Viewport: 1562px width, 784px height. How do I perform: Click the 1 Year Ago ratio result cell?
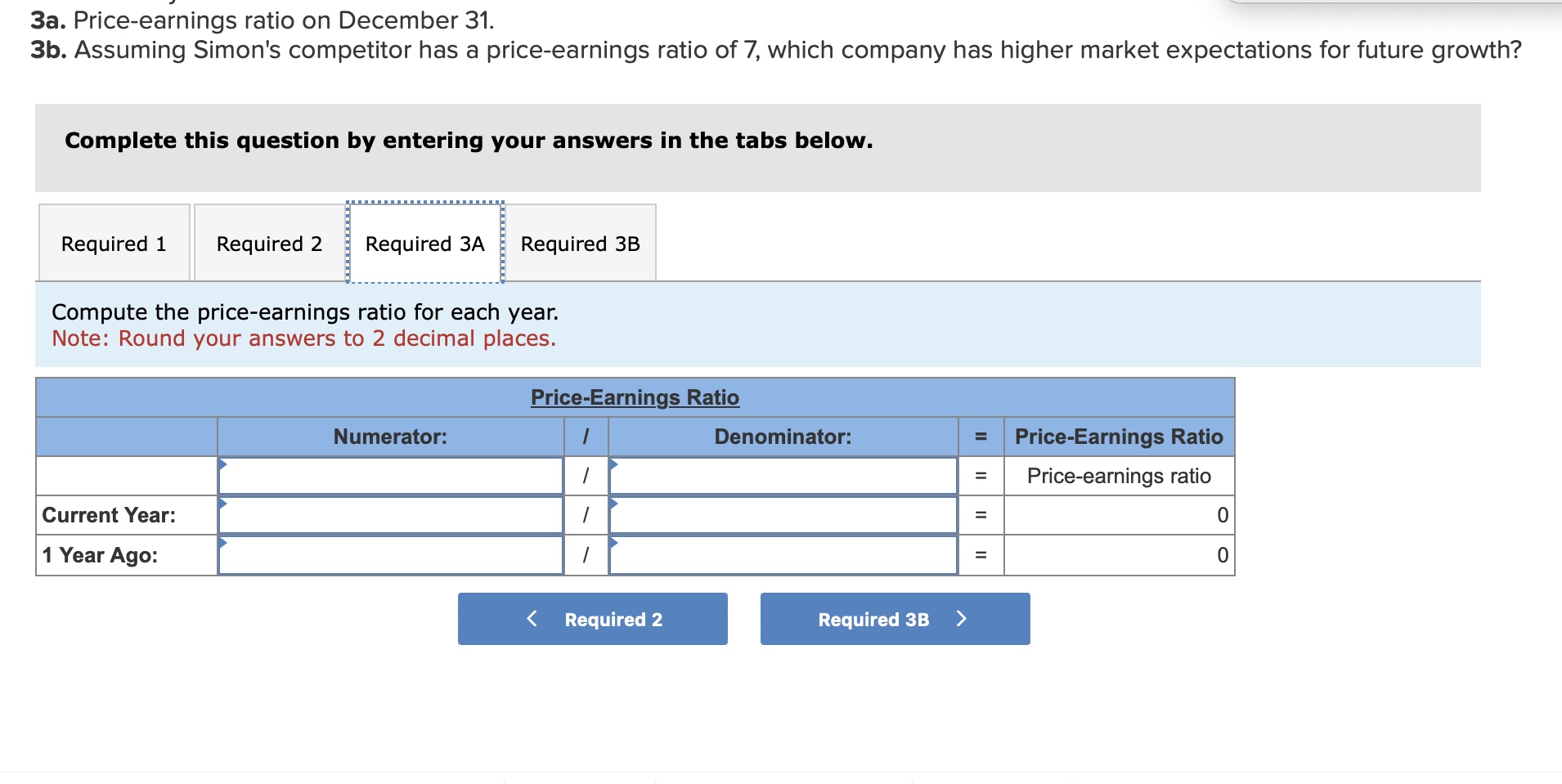click(x=1120, y=555)
